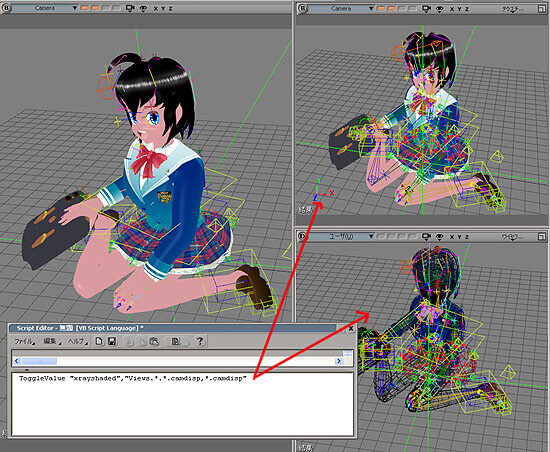Open eye visibility menu in bottom-right viewport
The image size is (550, 452).
(440, 237)
